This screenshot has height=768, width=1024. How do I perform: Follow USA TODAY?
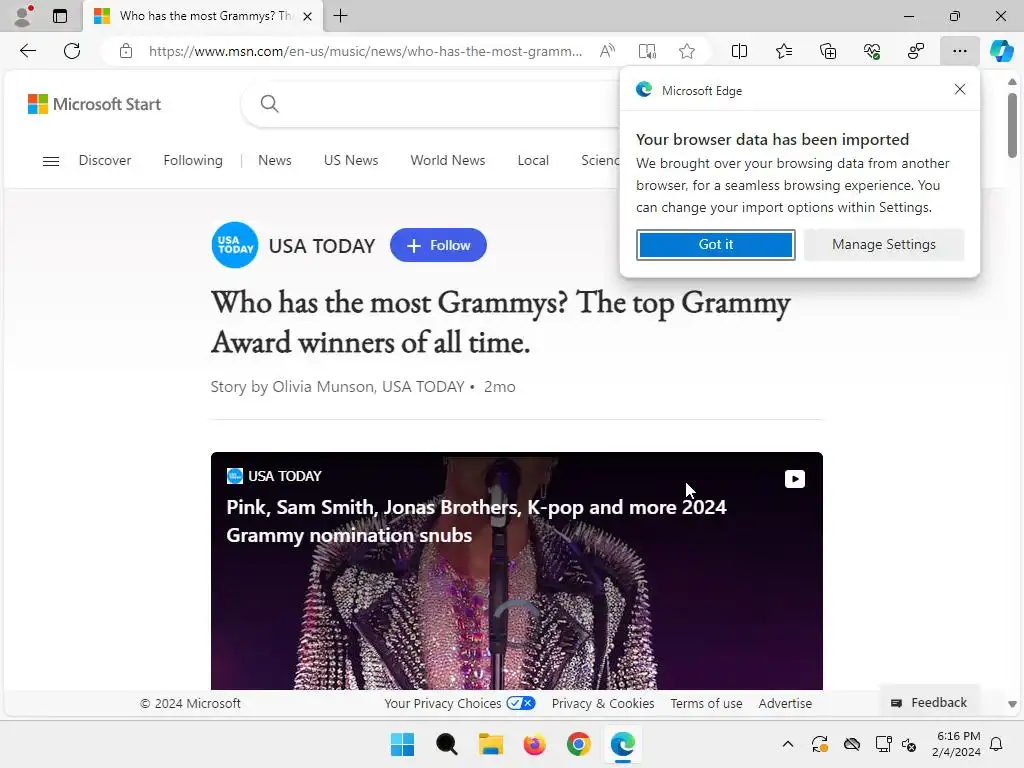tap(438, 245)
